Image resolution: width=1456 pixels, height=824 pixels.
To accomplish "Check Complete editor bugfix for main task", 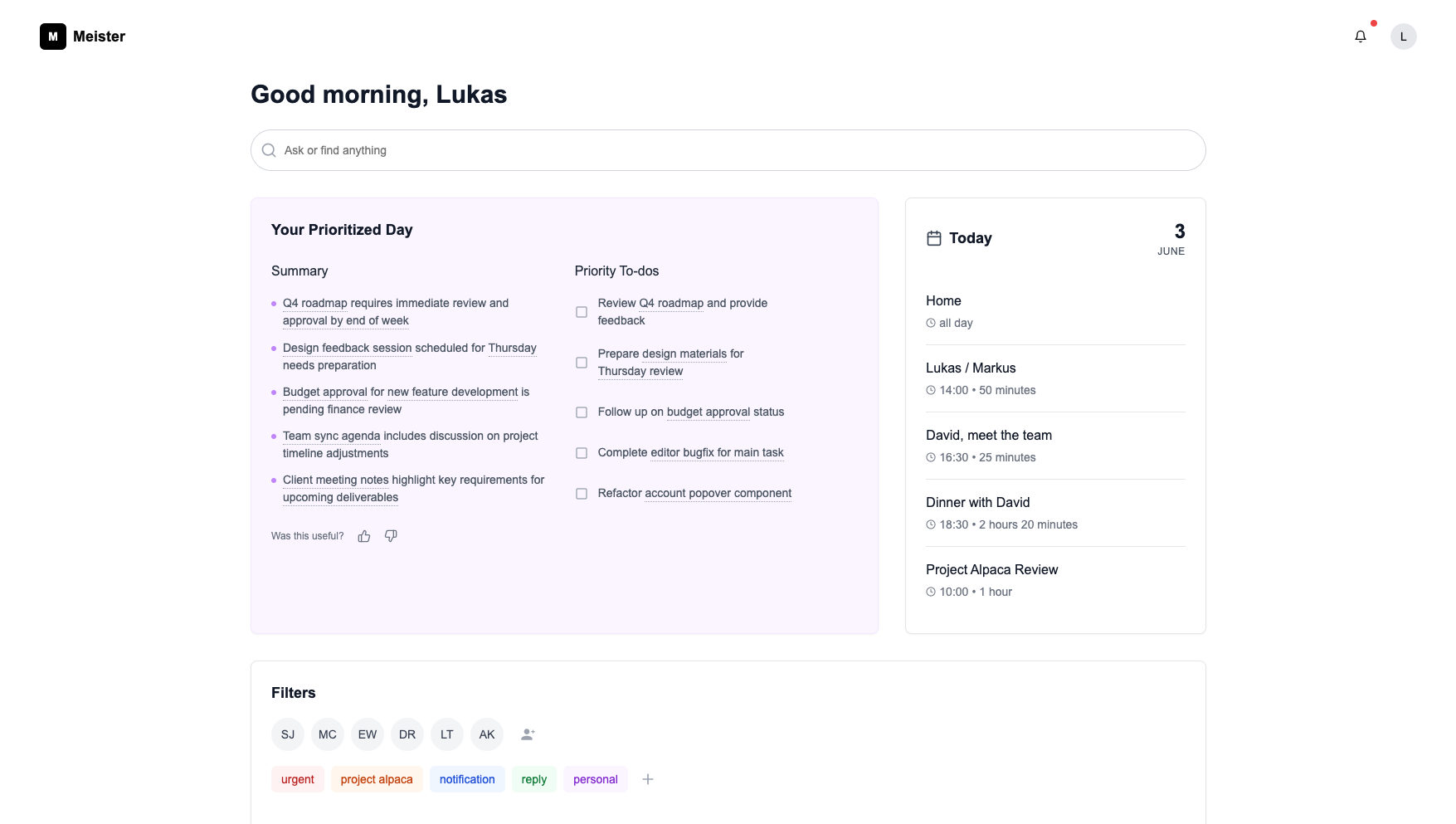I will point(582,453).
